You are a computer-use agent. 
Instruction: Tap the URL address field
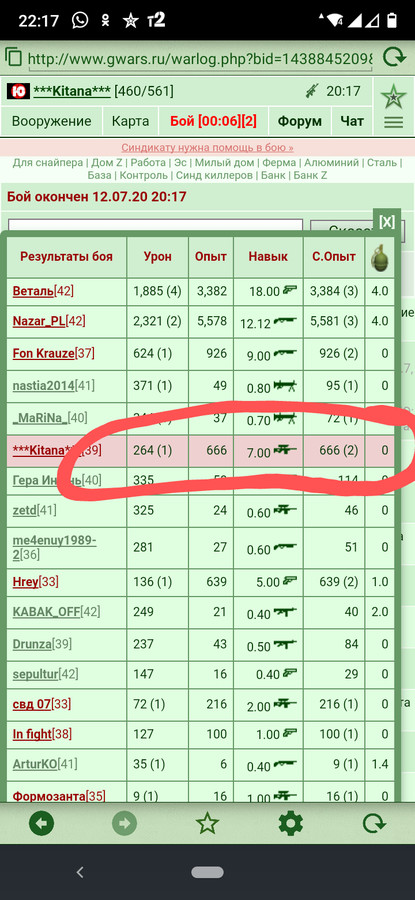click(200, 58)
